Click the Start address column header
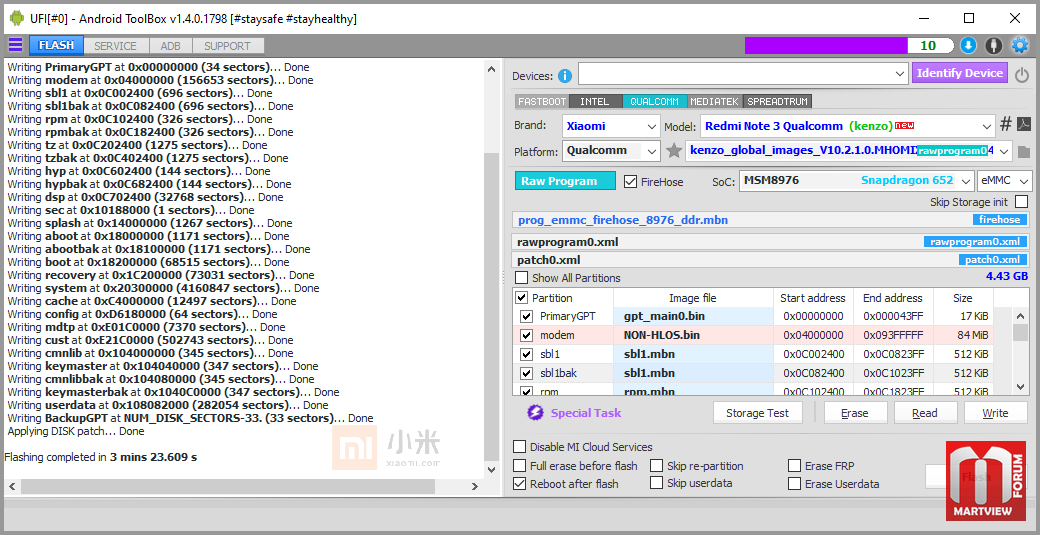Screen dimensions: 1040x535 812,298
